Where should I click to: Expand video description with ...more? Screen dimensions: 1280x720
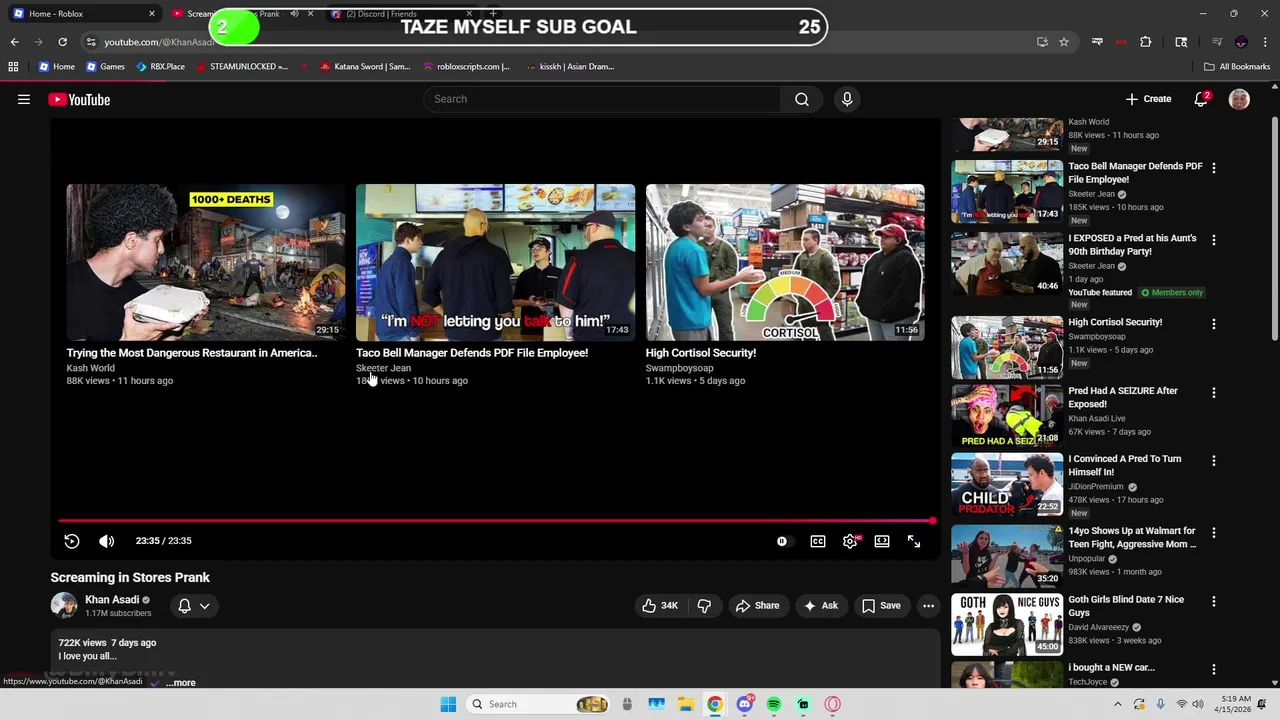(x=181, y=682)
